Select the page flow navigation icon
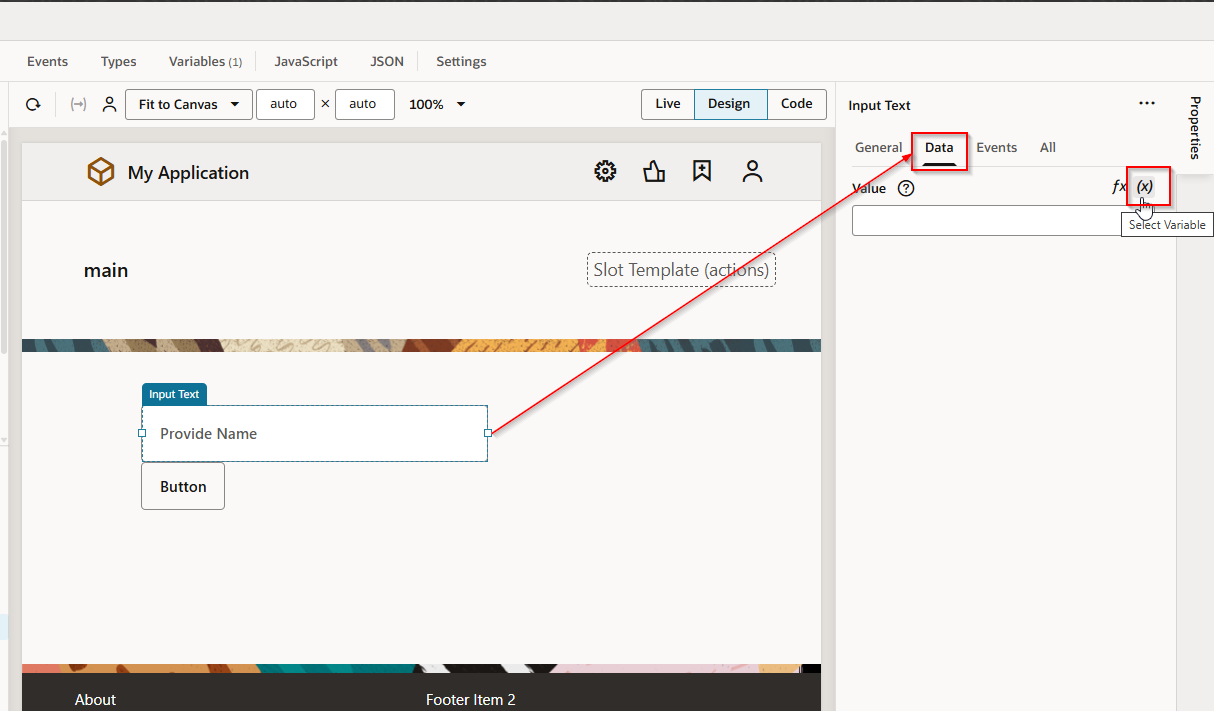The height and width of the screenshot is (711, 1214). pyautogui.click(x=77, y=104)
